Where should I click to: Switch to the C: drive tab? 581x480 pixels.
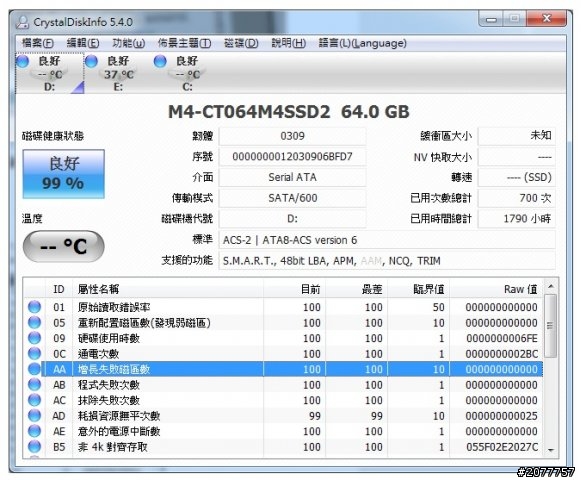click(x=187, y=74)
